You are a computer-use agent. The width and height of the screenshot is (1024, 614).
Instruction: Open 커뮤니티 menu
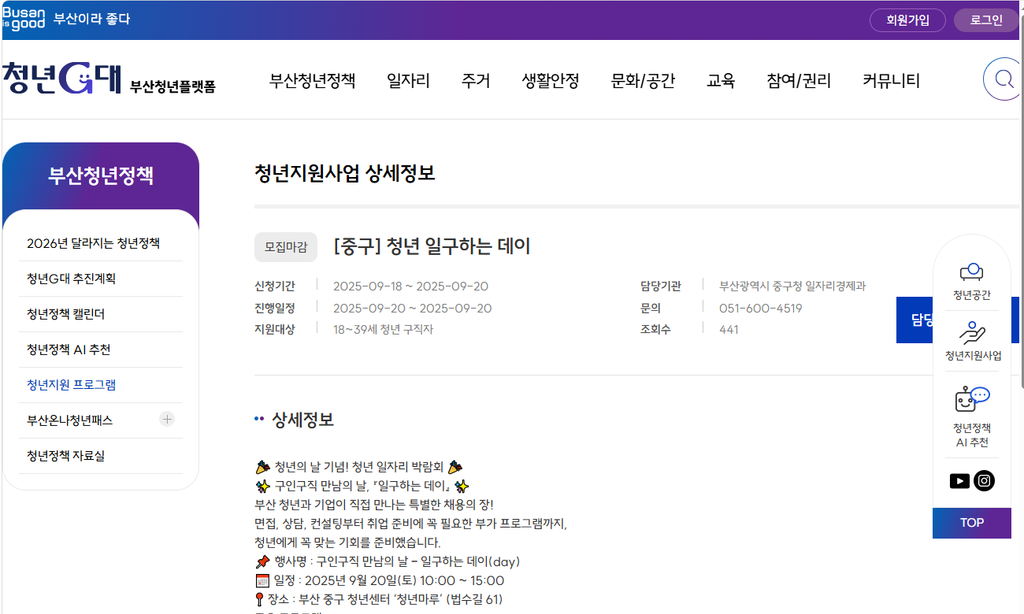pyautogui.click(x=891, y=80)
